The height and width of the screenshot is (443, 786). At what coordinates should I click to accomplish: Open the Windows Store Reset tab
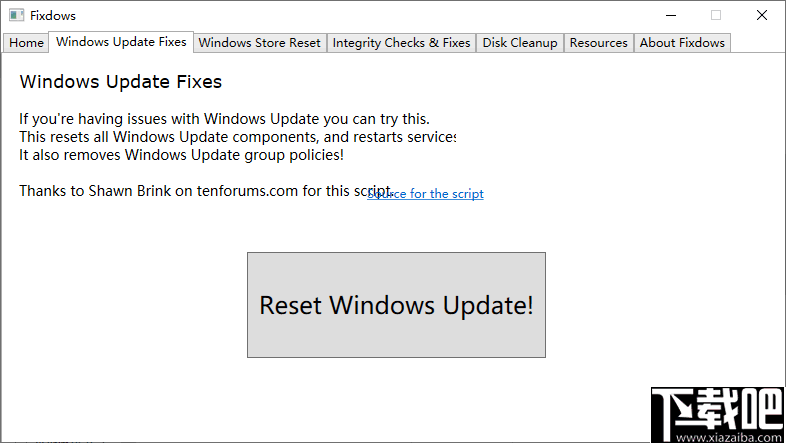coord(260,43)
